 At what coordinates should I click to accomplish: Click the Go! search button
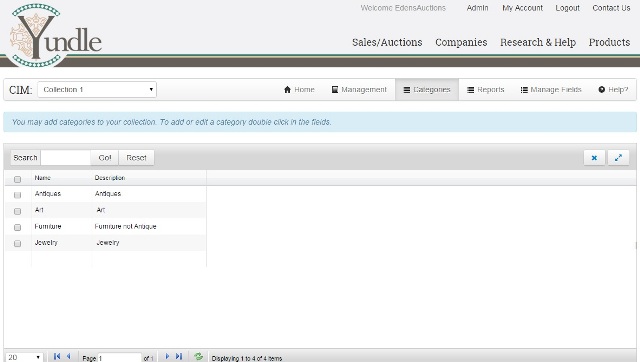click(104, 158)
